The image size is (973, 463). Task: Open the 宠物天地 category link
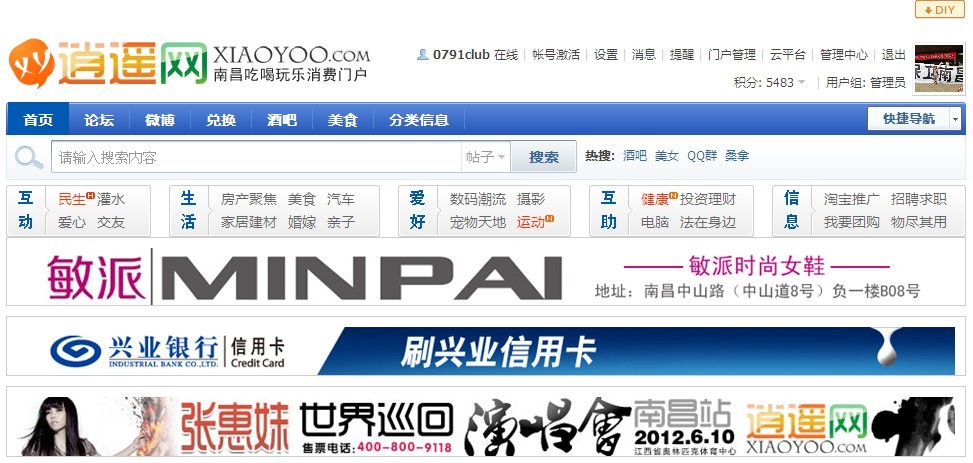tap(478, 222)
